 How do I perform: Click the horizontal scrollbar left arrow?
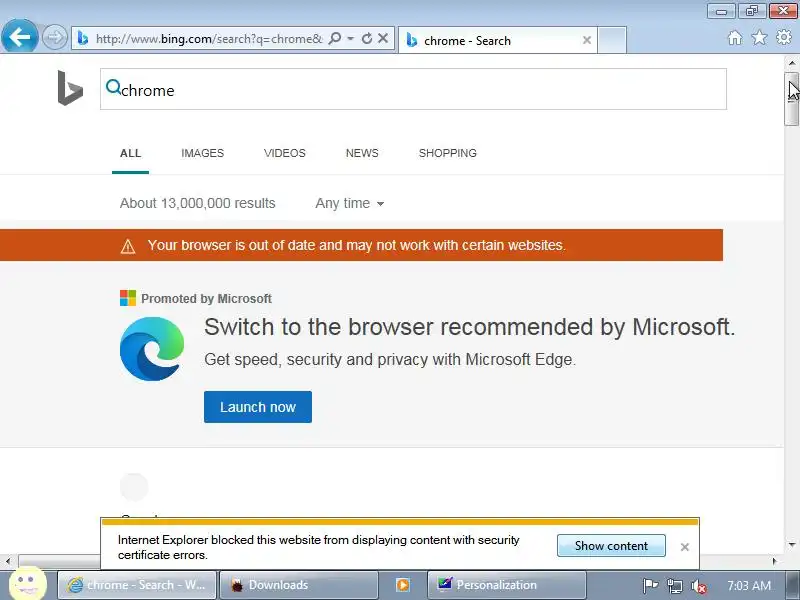pyautogui.click(x=8, y=561)
